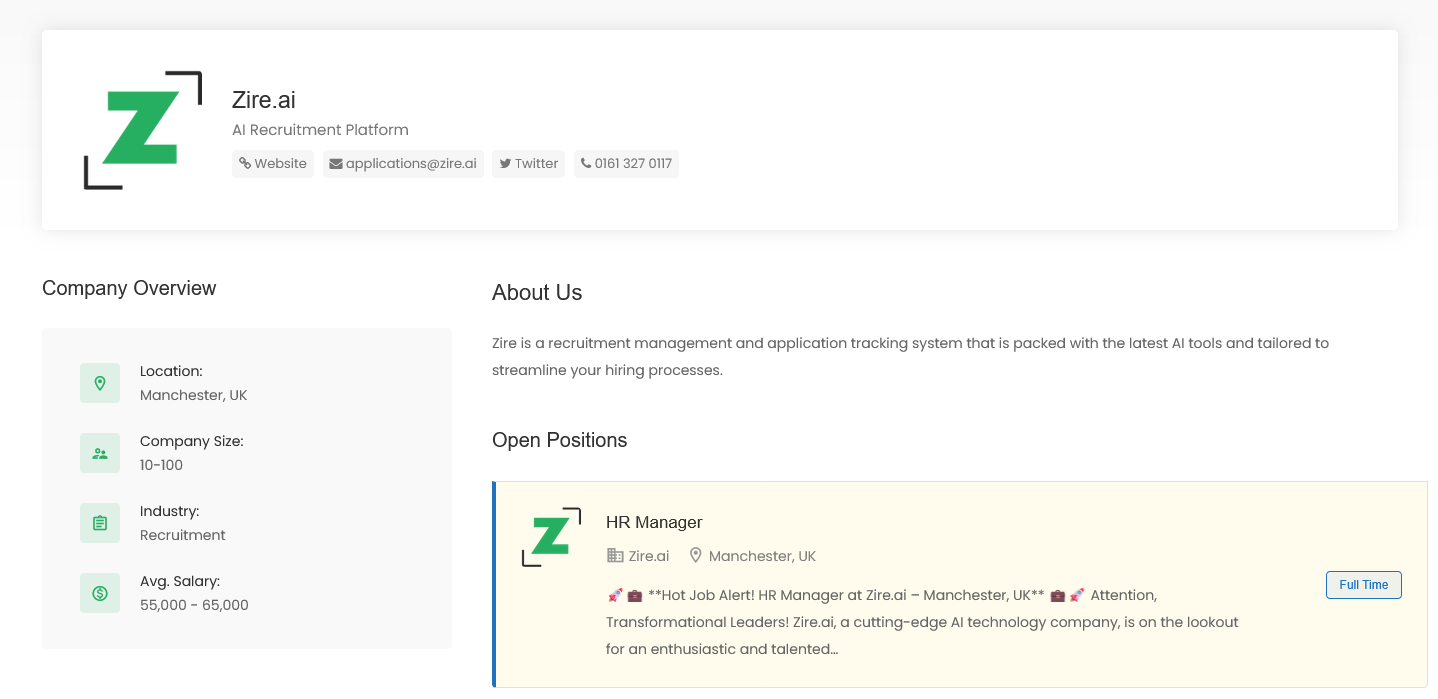The height and width of the screenshot is (699, 1438).
Task: Click the 0161 327 0117 phone button
Action: click(626, 164)
